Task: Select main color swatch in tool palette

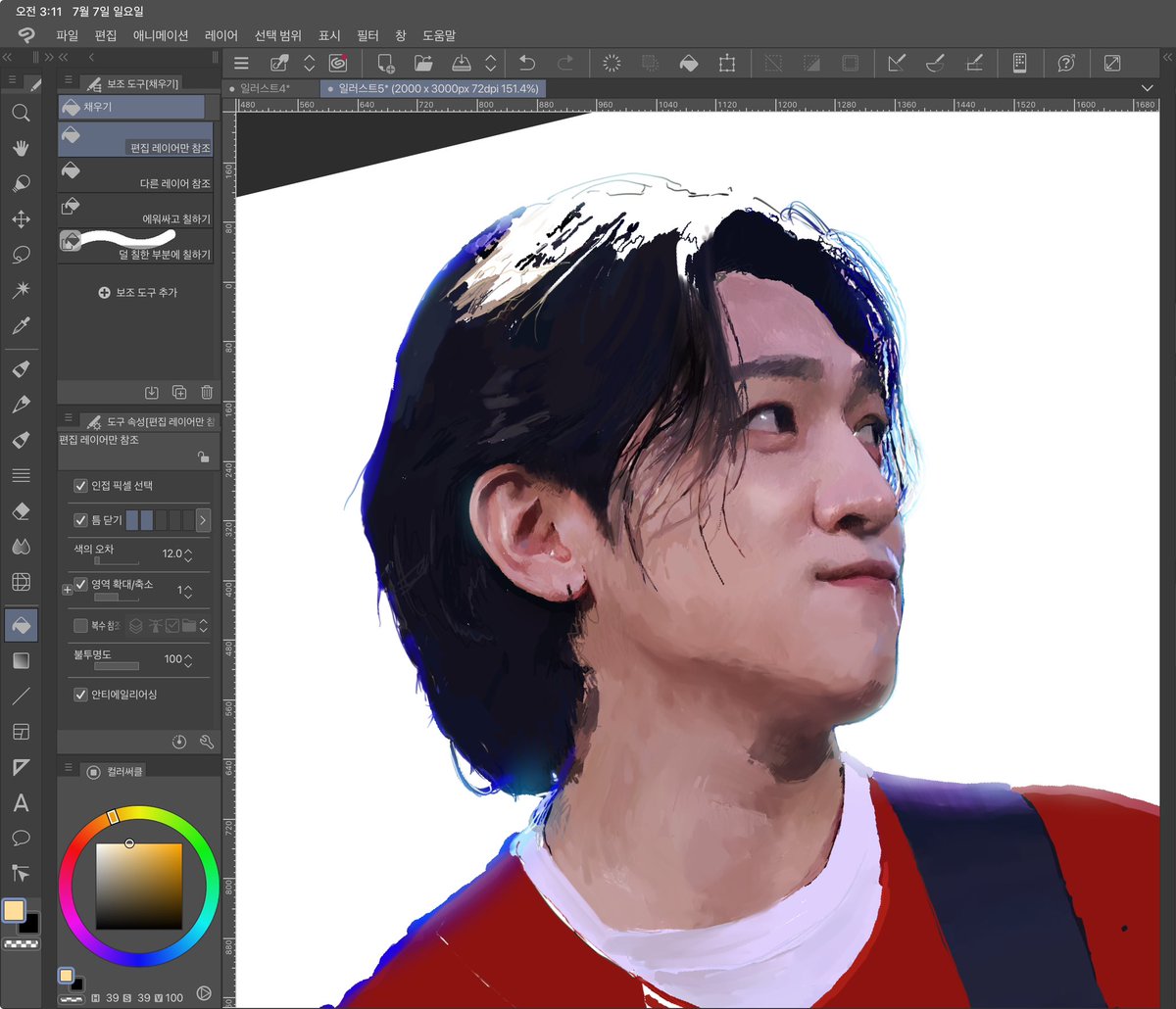Action: tap(14, 910)
